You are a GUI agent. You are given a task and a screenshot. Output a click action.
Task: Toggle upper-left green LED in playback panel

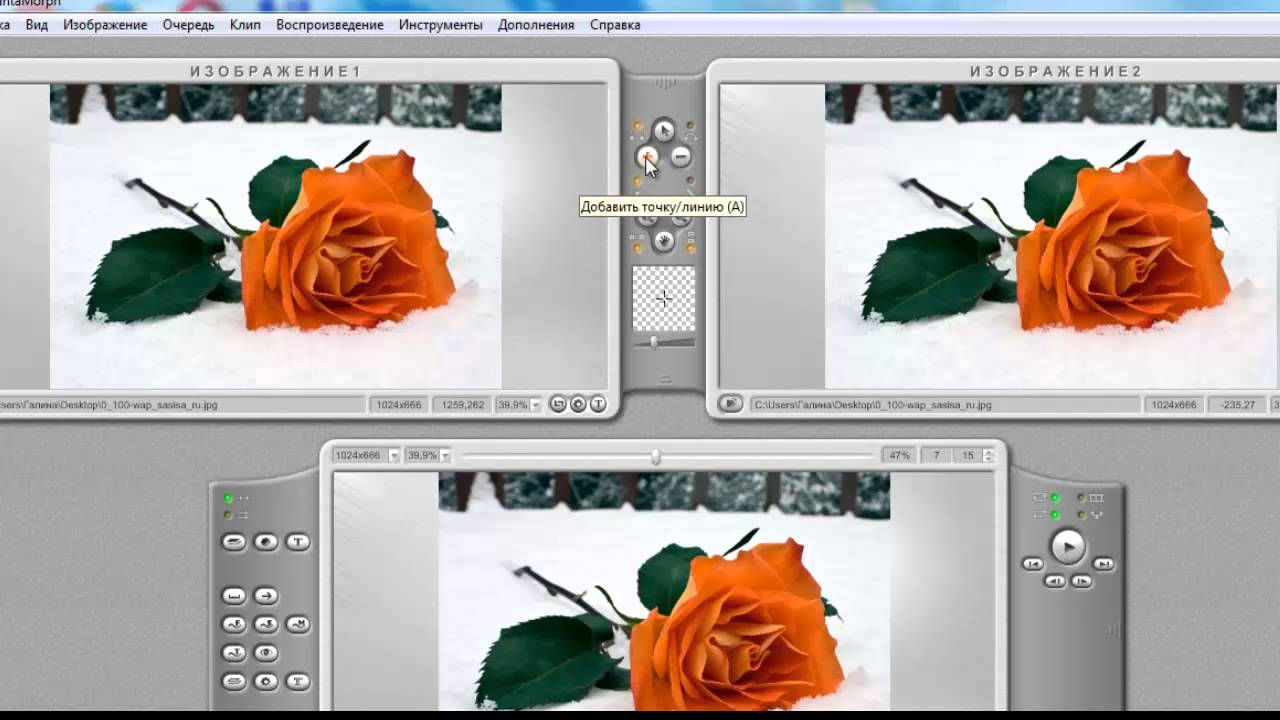click(1054, 497)
